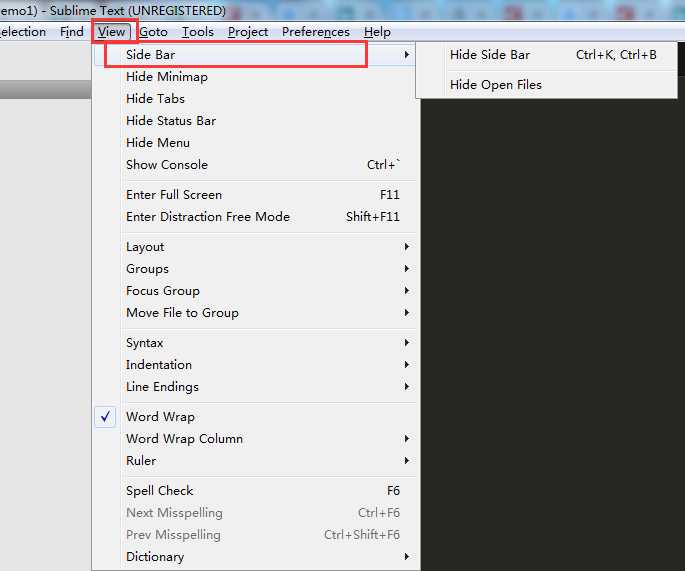Screen dimensions: 685x571
Task: Select Hide Menu
Action: pos(255,143)
